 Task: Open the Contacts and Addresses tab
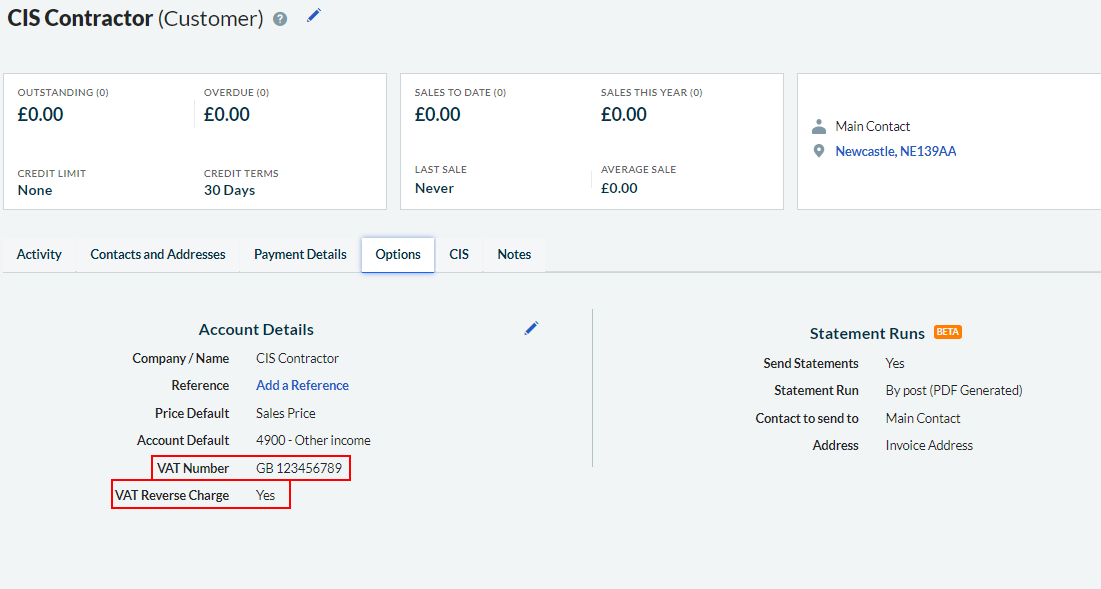(x=158, y=254)
